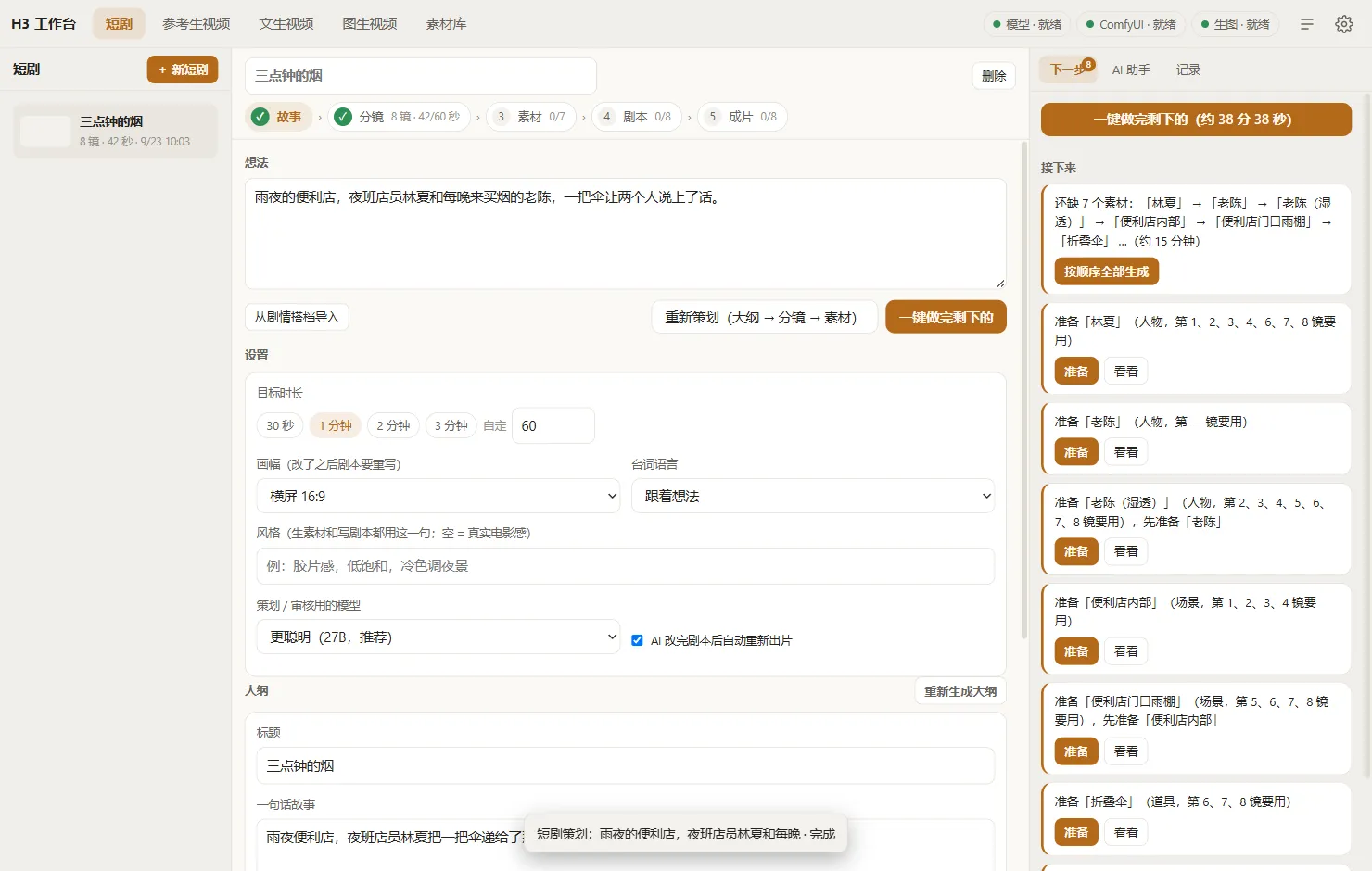Click into the 想法 text area

pos(626,234)
